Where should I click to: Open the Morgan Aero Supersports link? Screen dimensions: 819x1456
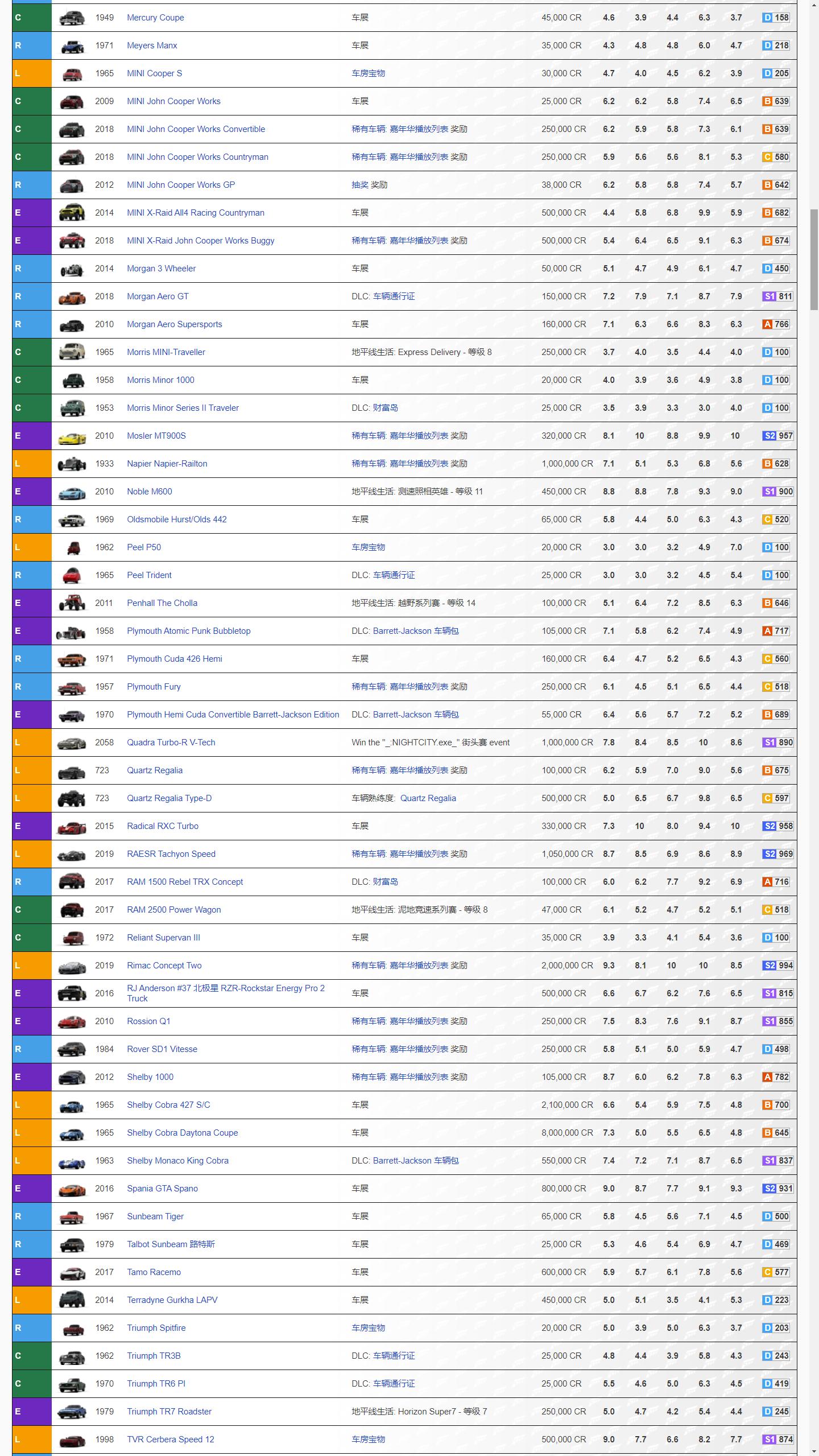pos(174,324)
